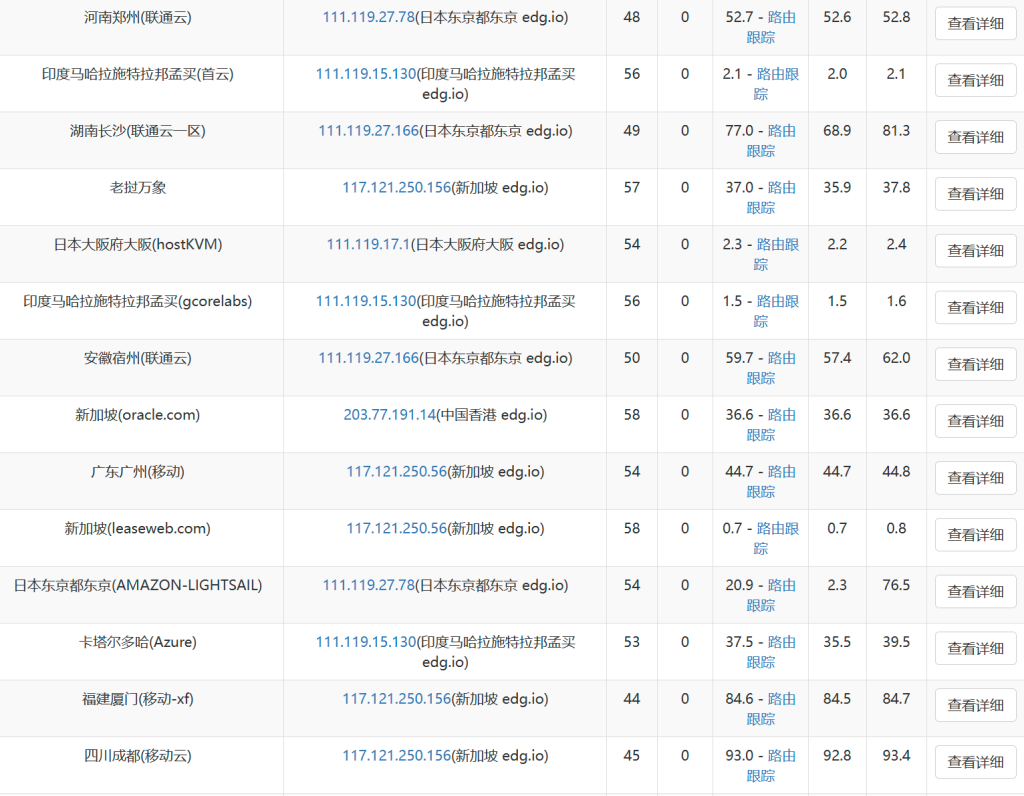This screenshot has width=1024, height=796.
Task: Click 查看详细 for 日本大阪府大阪(hostKVM) row
Action: click(975, 251)
